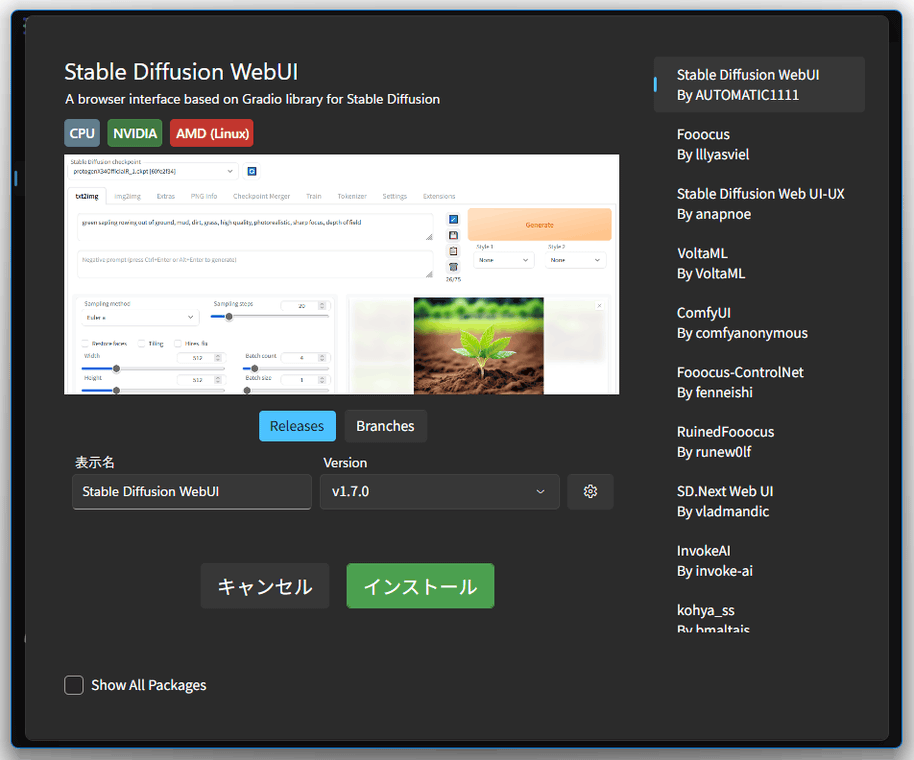Pick ComfyUI by comfyanonymous
The image size is (914, 760).
tap(759, 322)
